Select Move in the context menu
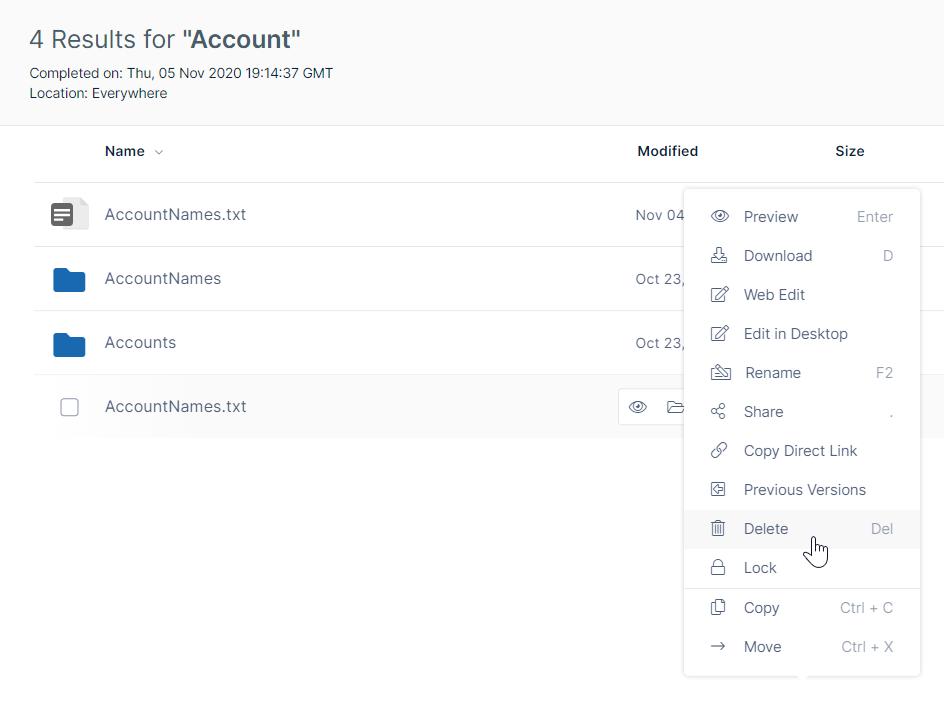This screenshot has width=944, height=703. click(762, 647)
